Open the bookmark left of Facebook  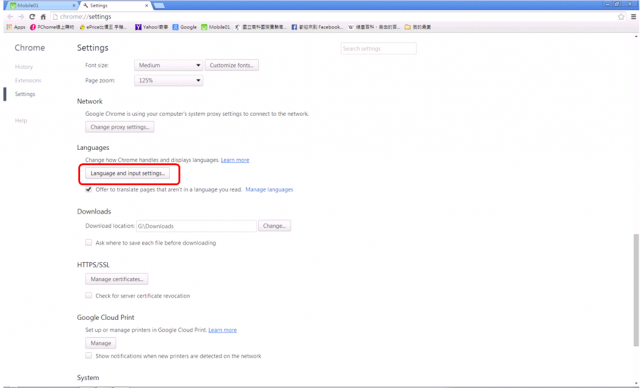click(260, 27)
